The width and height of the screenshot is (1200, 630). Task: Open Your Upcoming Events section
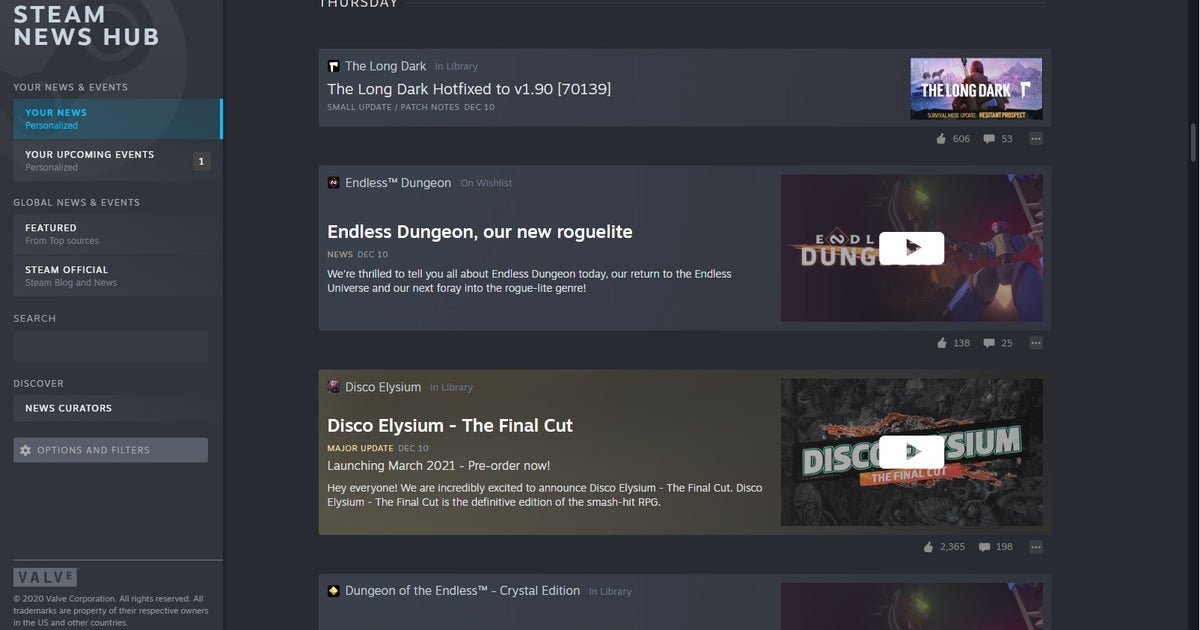click(x=117, y=161)
